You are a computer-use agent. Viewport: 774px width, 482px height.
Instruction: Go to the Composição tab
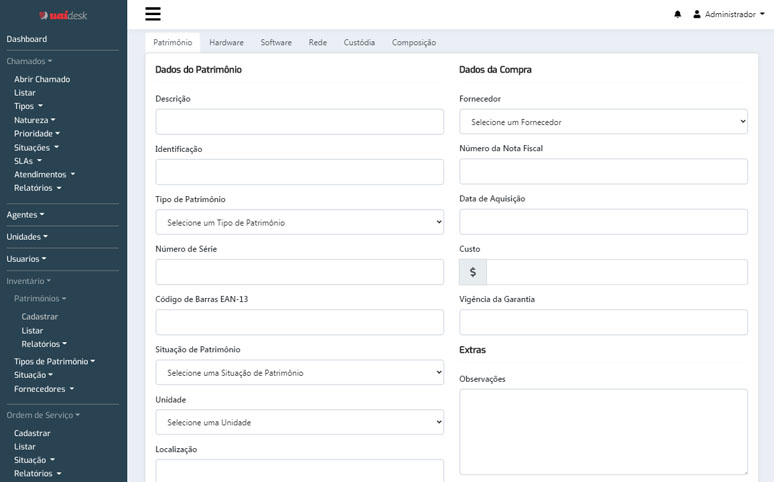coord(413,43)
